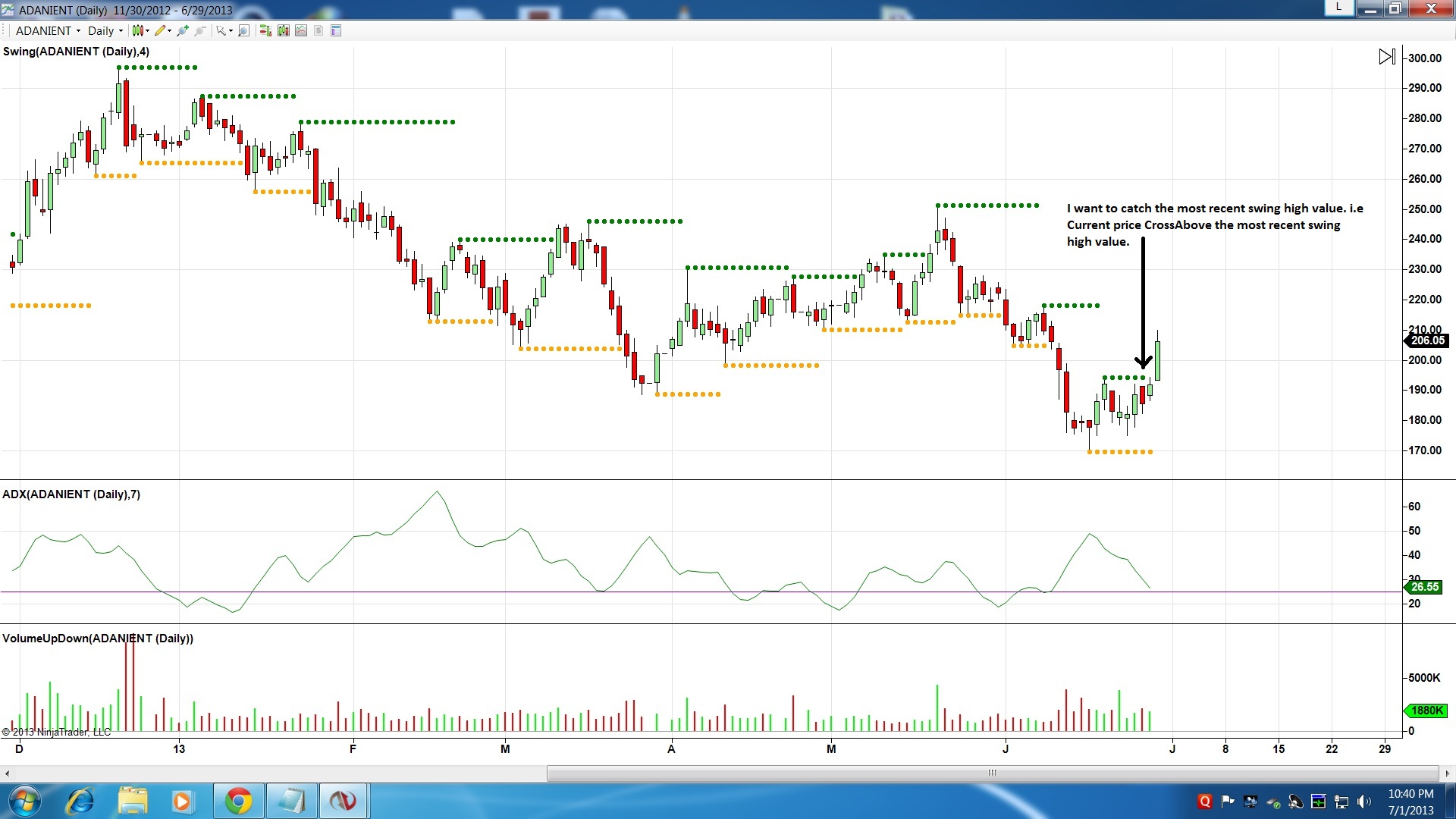This screenshot has width=1456, height=819.
Task: Click the scroll-to-last-bar arrow button
Action: click(1386, 57)
